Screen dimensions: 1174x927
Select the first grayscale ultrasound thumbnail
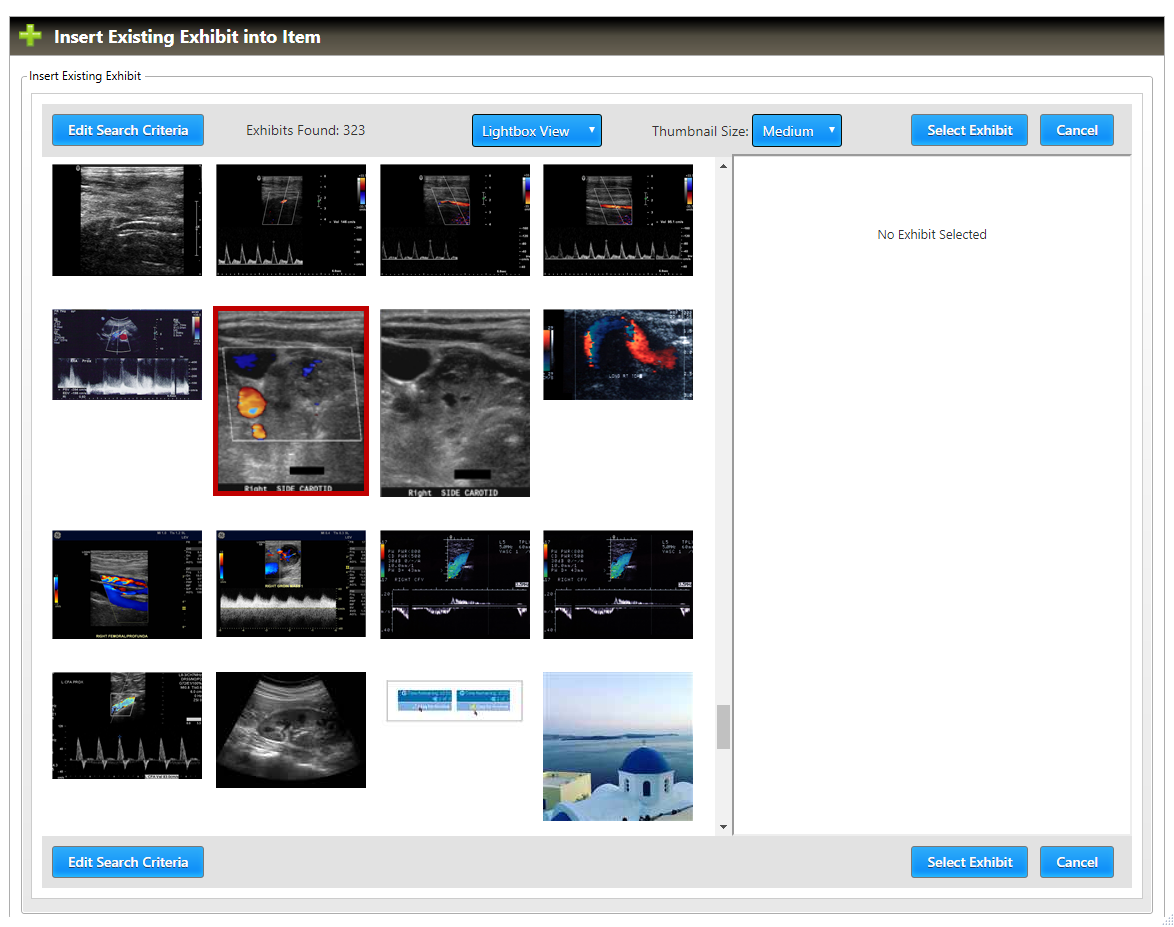[127, 220]
